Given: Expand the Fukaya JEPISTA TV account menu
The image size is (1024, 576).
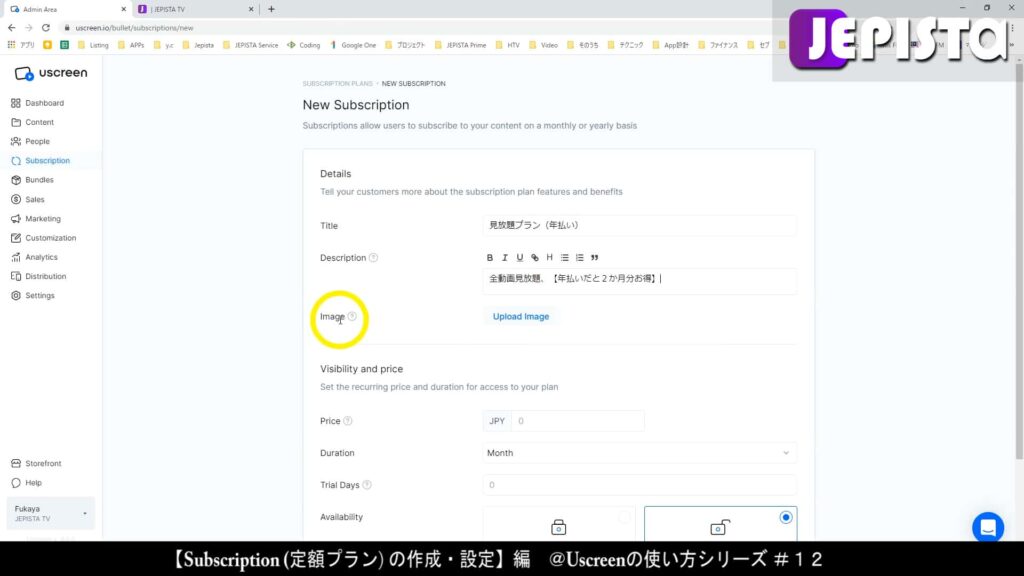Looking at the screenshot, I should 50,513.
